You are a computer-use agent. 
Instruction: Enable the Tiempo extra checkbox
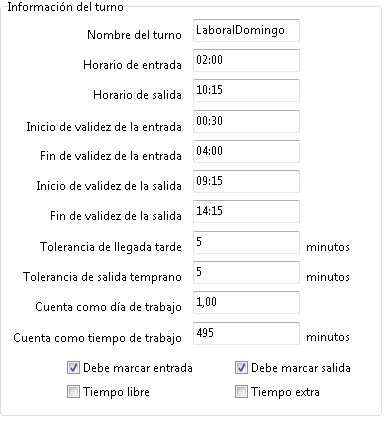[241, 392]
